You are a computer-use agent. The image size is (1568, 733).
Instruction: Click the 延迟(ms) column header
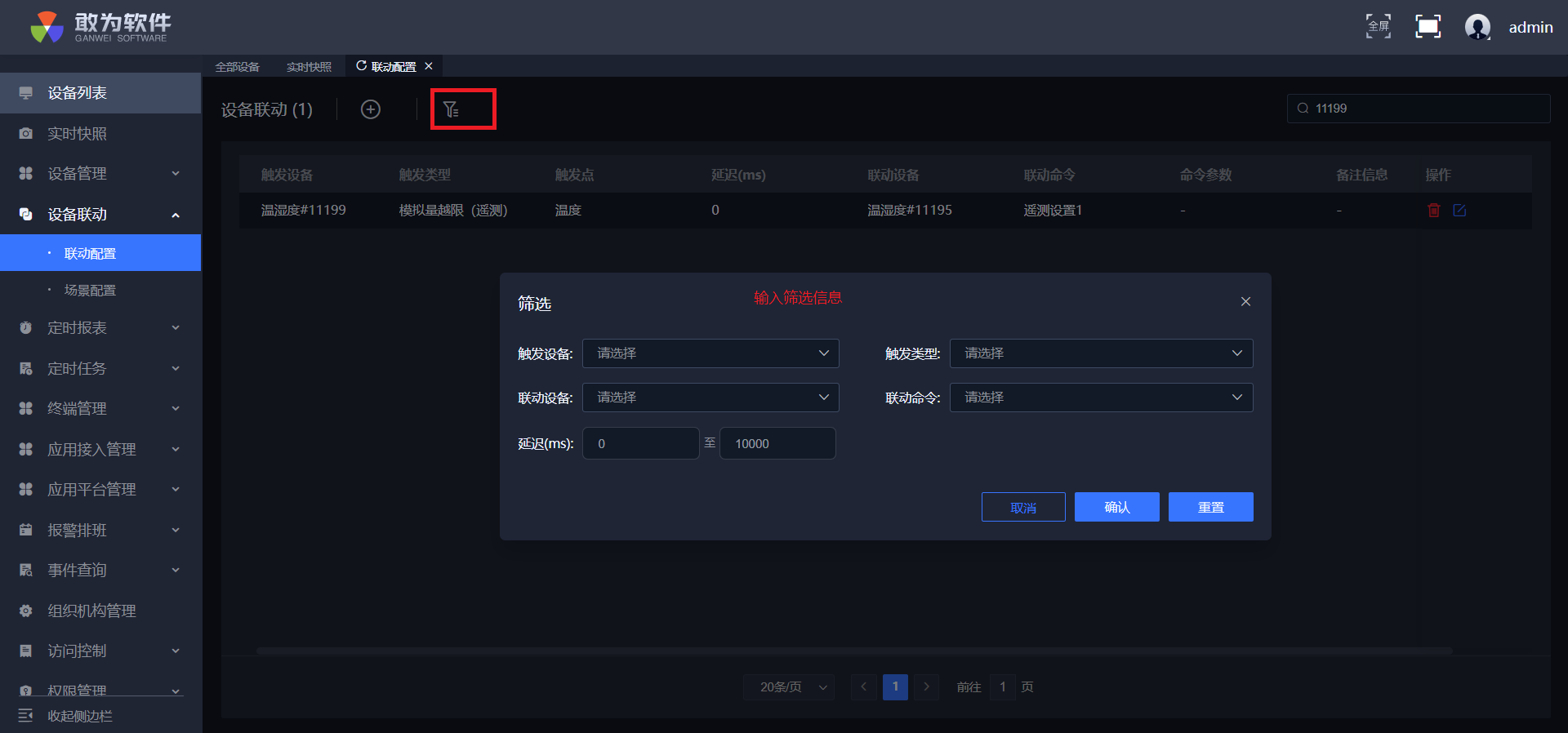(738, 175)
